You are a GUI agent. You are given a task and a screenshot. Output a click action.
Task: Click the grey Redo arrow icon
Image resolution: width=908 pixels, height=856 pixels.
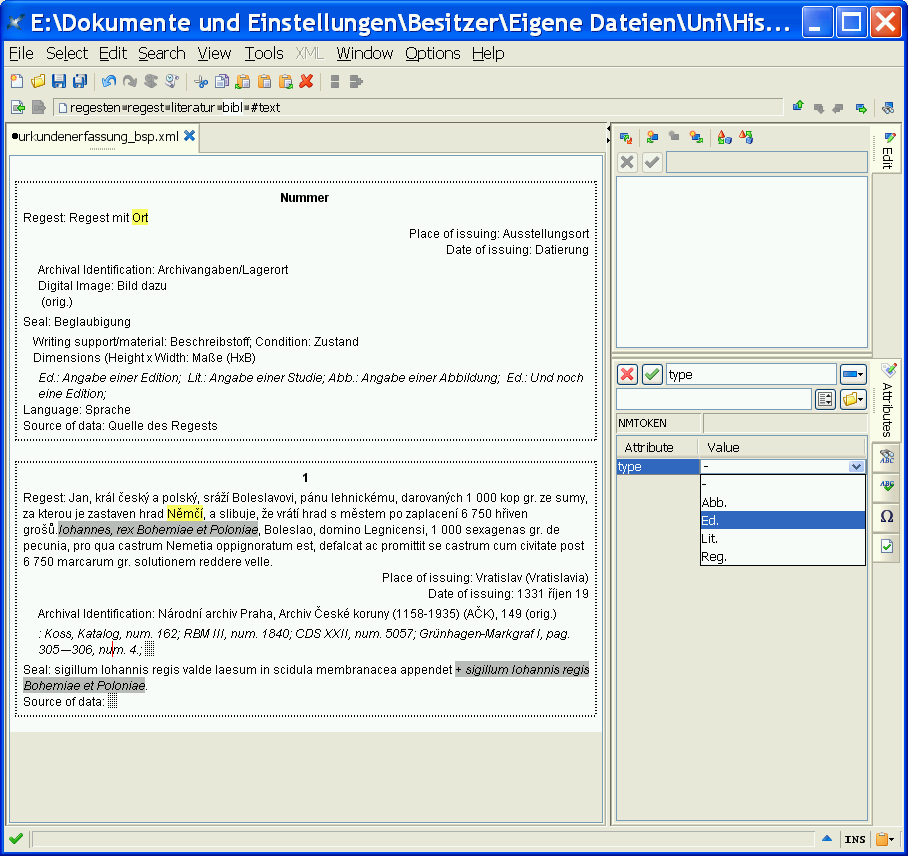pos(130,82)
